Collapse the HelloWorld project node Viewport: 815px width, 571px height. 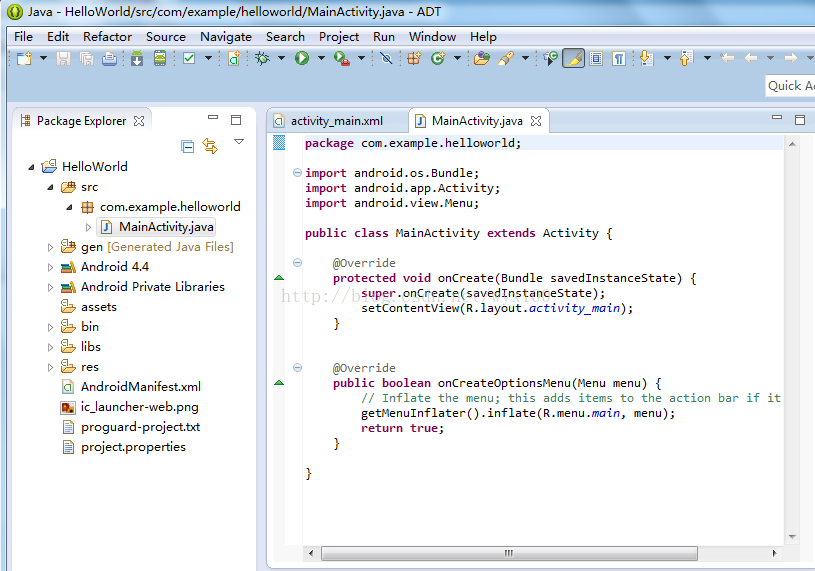(31, 167)
